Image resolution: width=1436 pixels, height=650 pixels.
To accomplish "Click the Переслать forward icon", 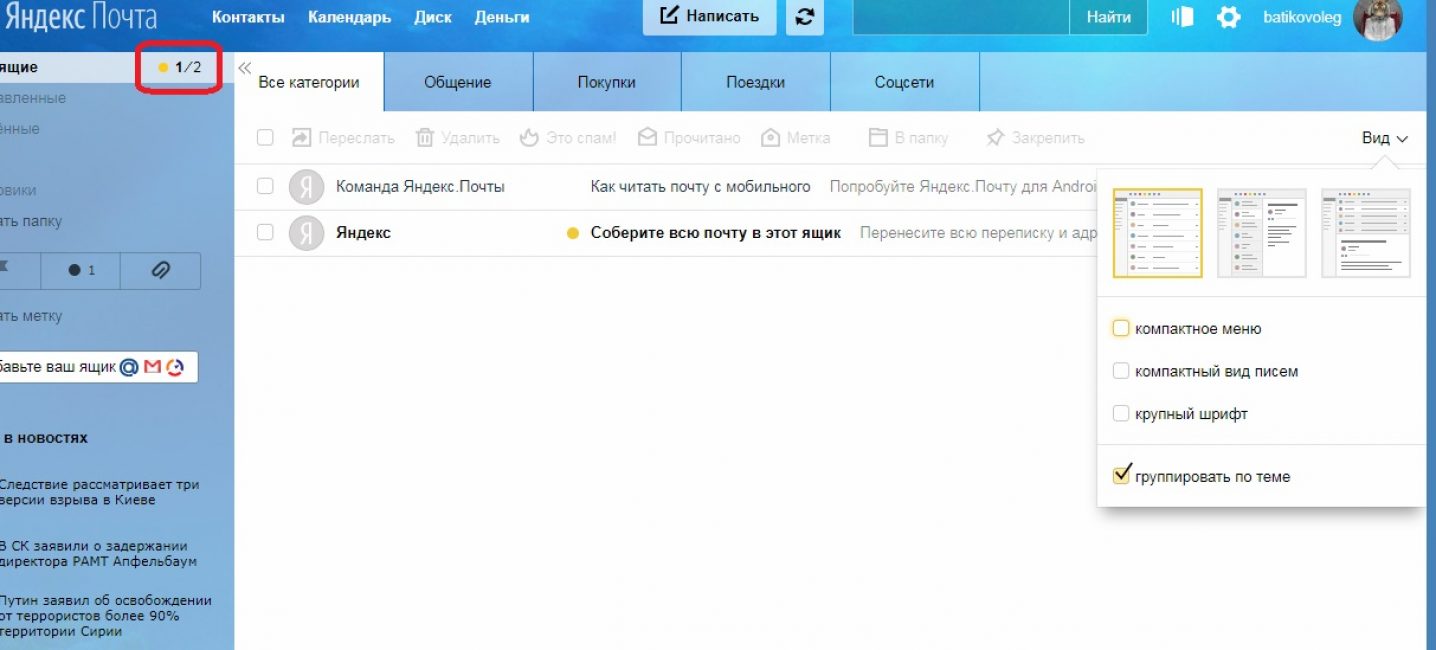I will tap(301, 138).
